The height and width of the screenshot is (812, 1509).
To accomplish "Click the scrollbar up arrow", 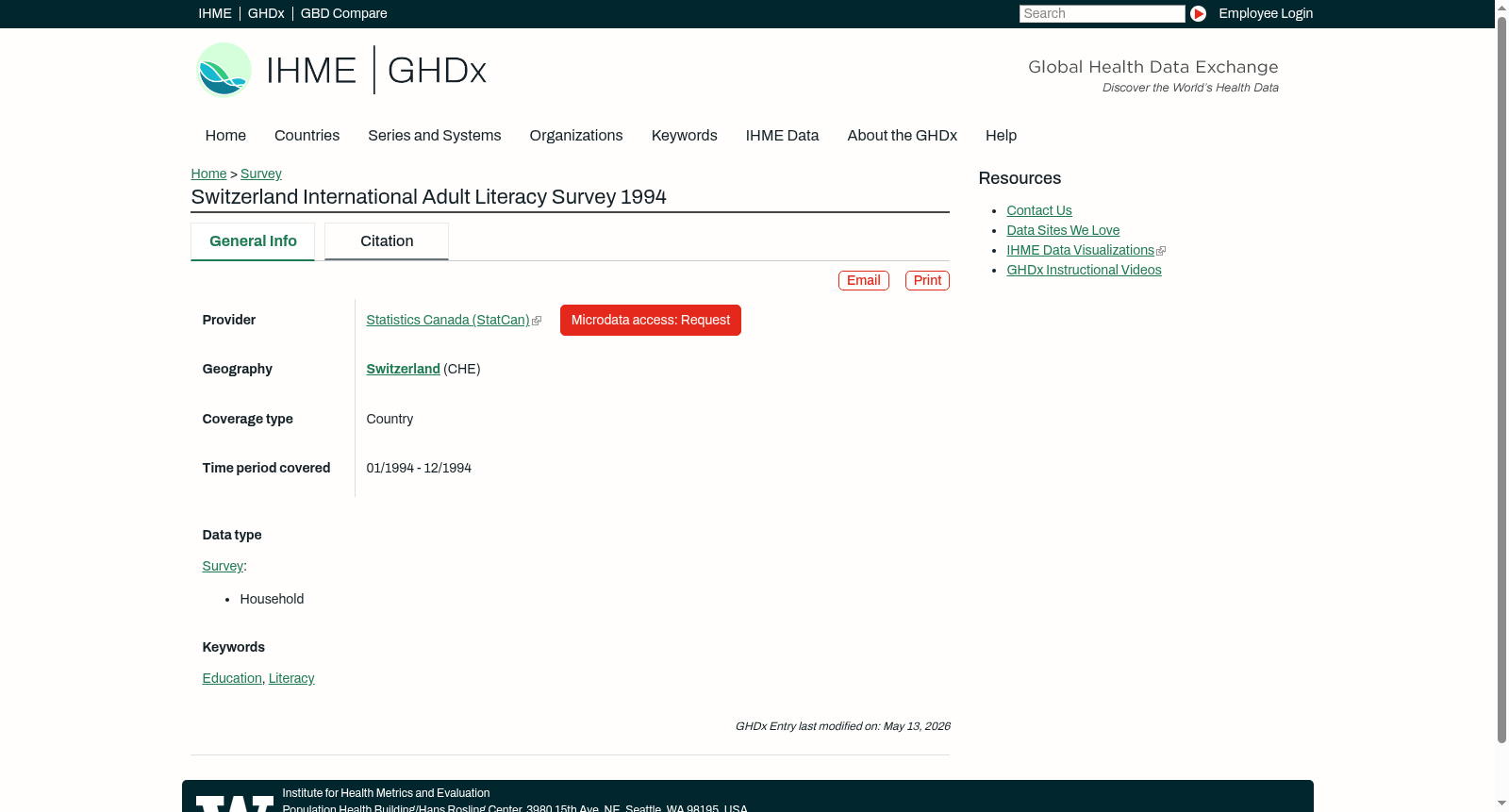I will tap(1501, 7).
